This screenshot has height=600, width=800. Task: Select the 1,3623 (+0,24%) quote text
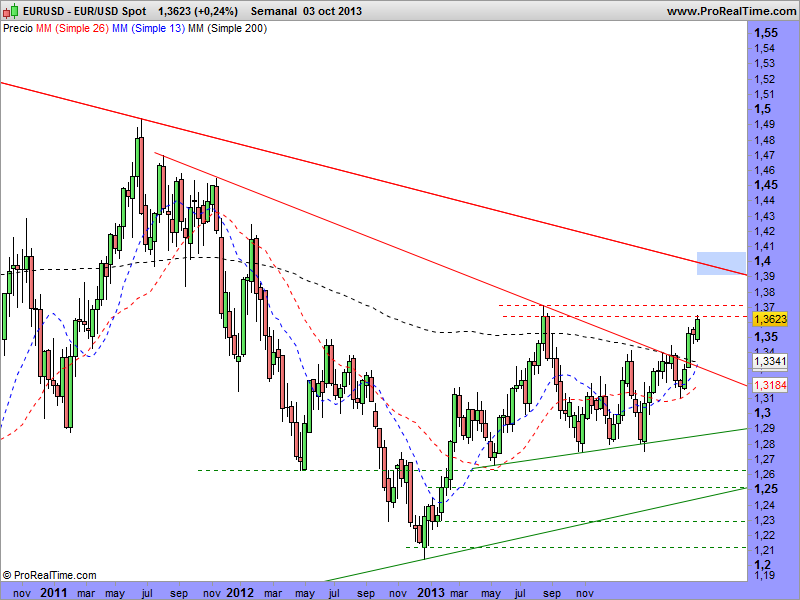coord(198,11)
